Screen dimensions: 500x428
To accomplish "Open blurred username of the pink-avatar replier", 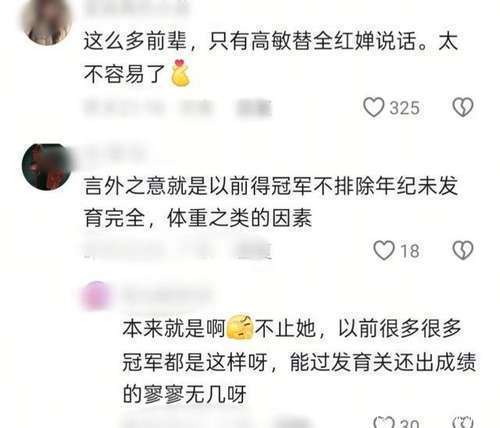I will click(168, 295).
